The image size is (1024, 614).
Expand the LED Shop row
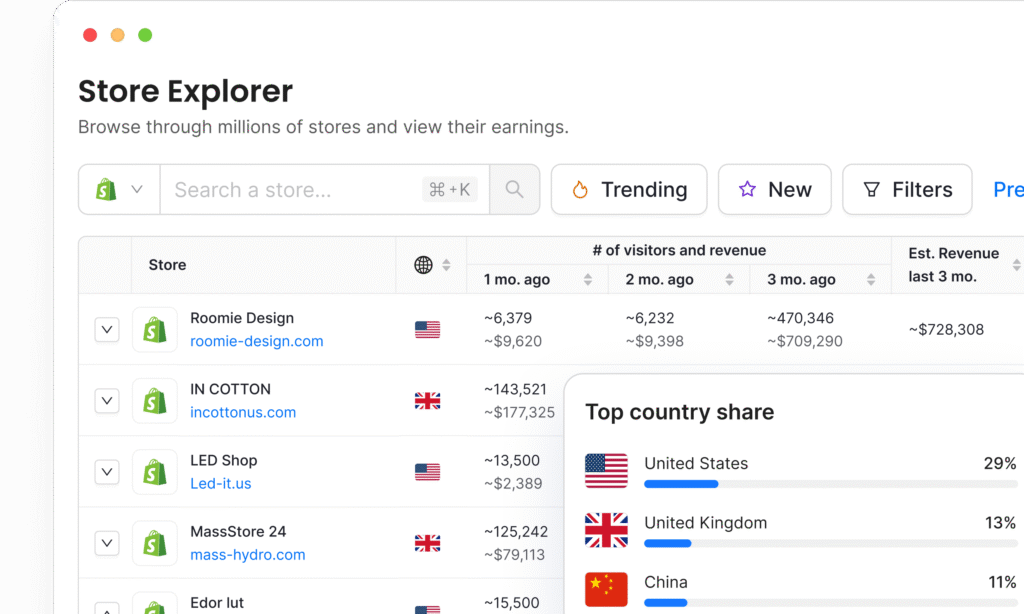coord(107,472)
